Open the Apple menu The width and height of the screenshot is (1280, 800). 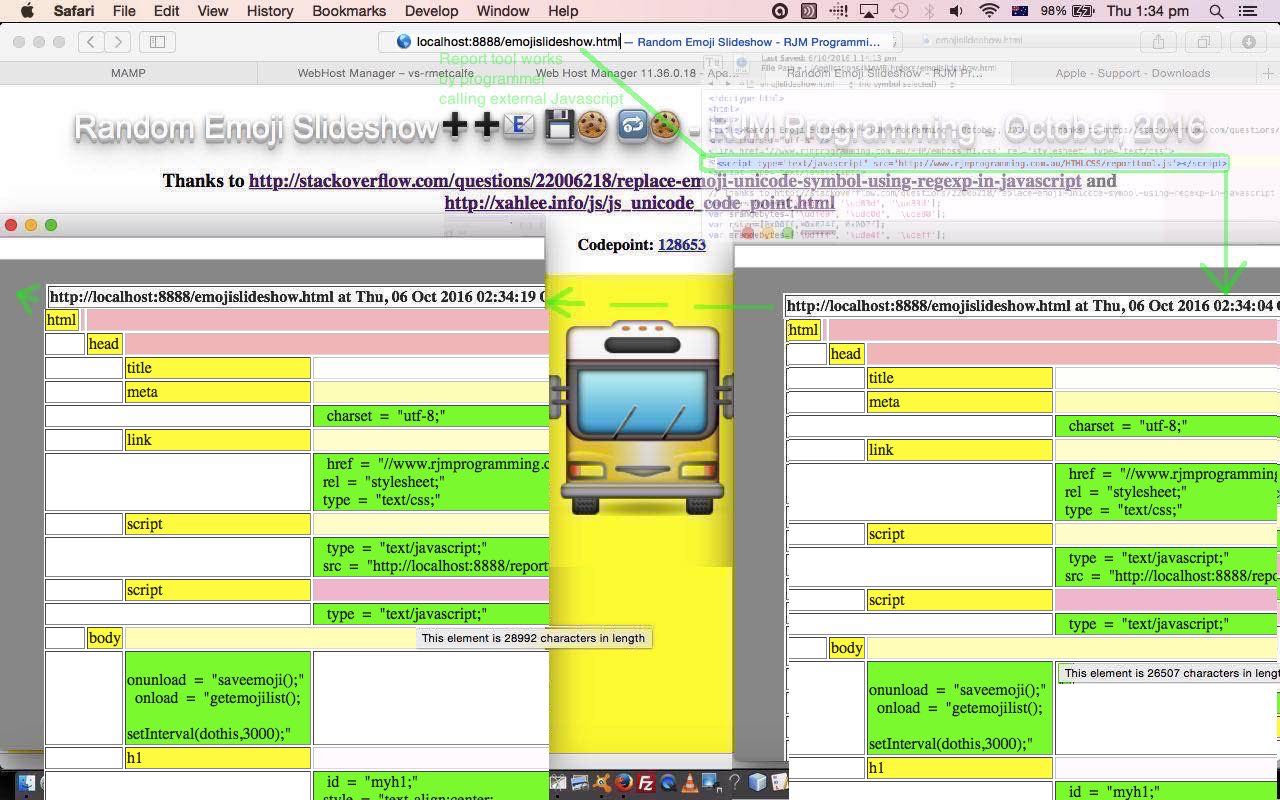(27, 11)
